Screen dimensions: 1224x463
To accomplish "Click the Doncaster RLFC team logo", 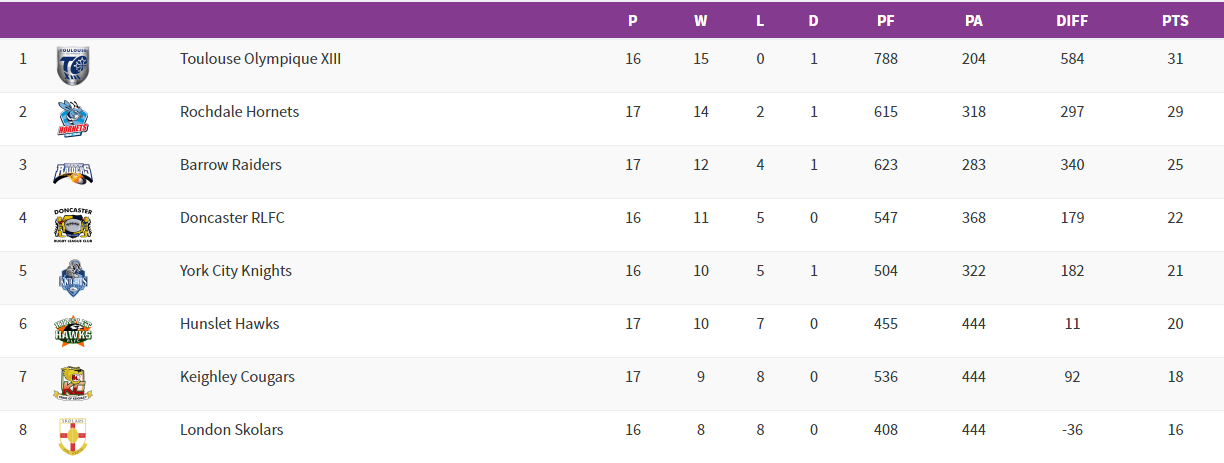I will (73, 225).
